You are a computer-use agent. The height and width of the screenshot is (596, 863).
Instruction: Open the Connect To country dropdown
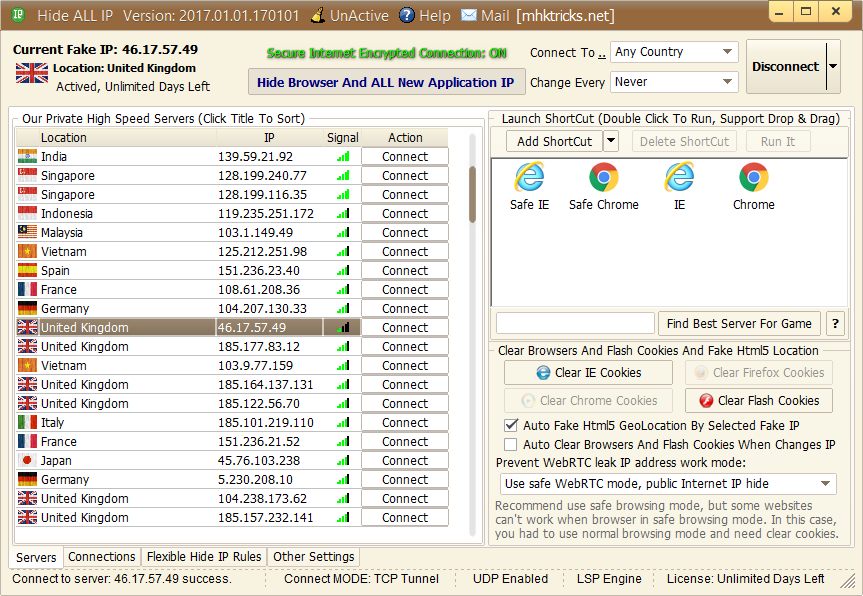click(x=674, y=52)
